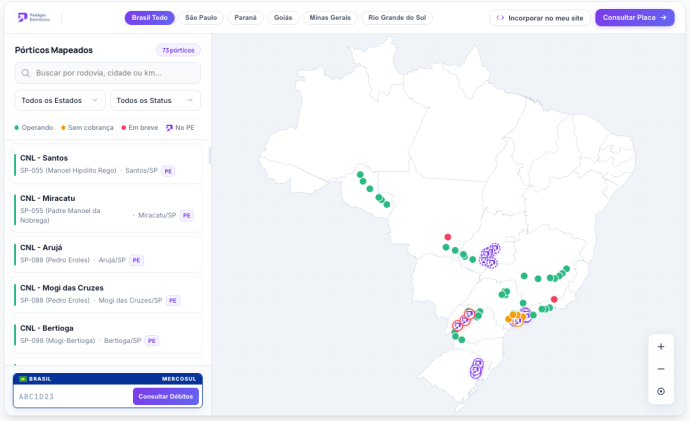The image size is (690, 421).
Task: Choose the Minas Gerais tab
Action: [330, 18]
